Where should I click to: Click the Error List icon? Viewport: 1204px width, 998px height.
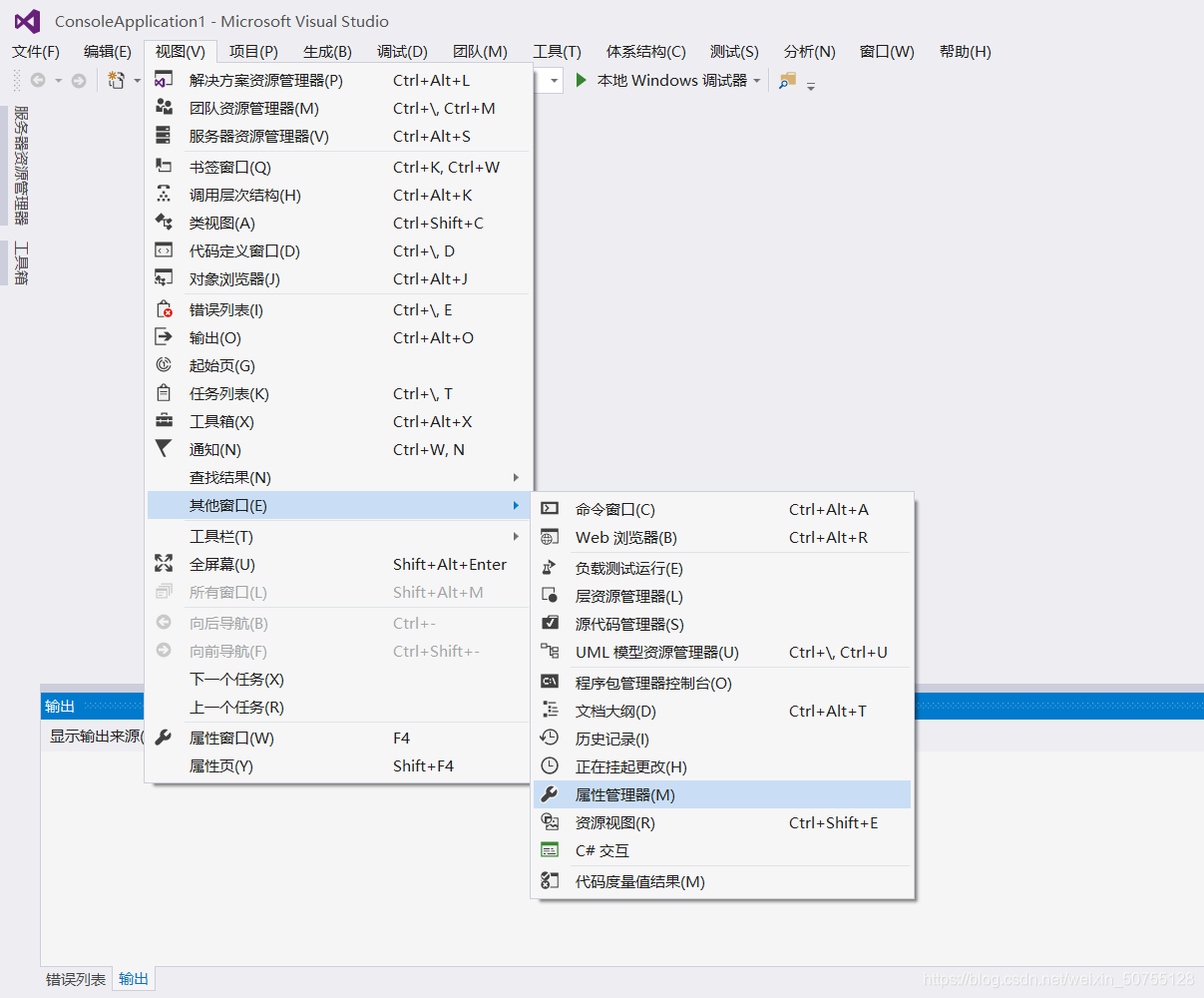pos(164,309)
